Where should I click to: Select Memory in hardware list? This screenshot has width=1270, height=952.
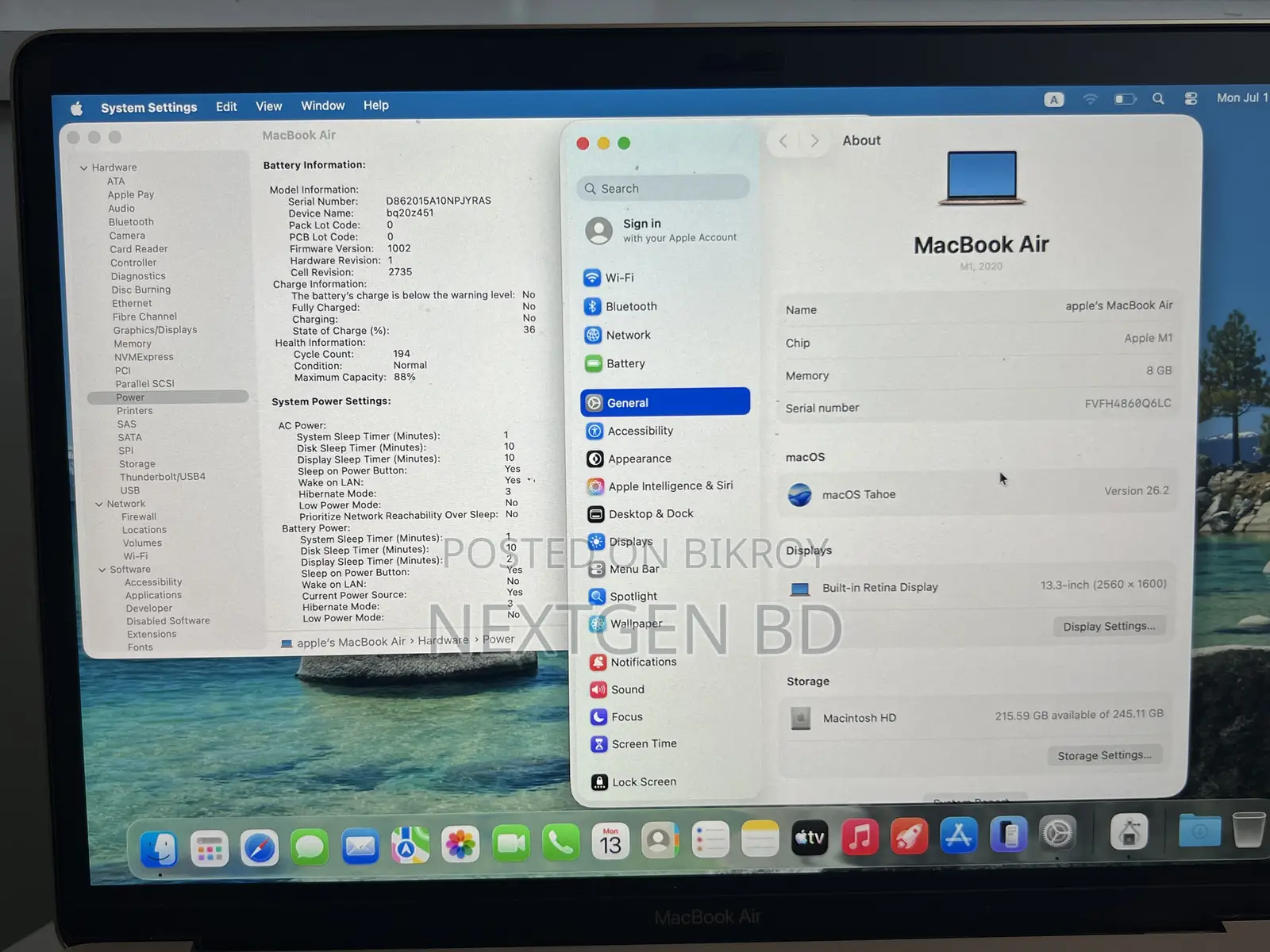click(132, 344)
